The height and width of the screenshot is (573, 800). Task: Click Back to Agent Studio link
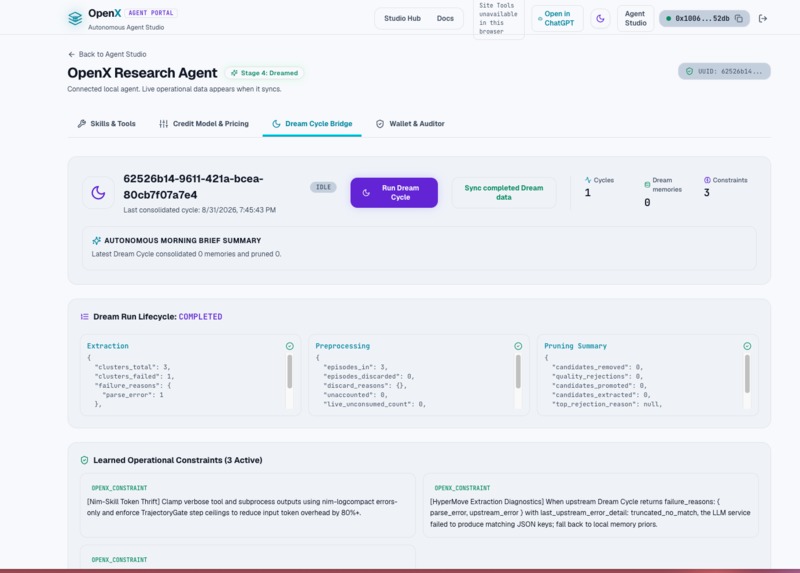[x=107, y=54]
